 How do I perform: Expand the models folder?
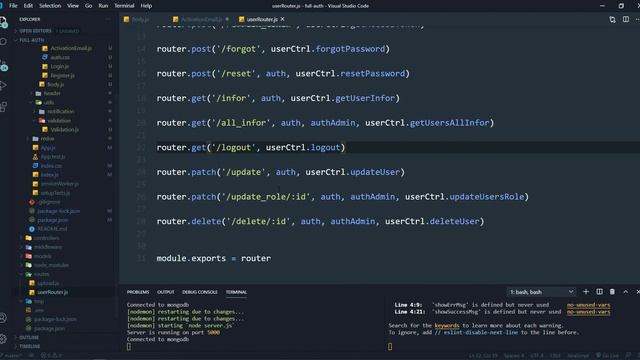coord(42,256)
